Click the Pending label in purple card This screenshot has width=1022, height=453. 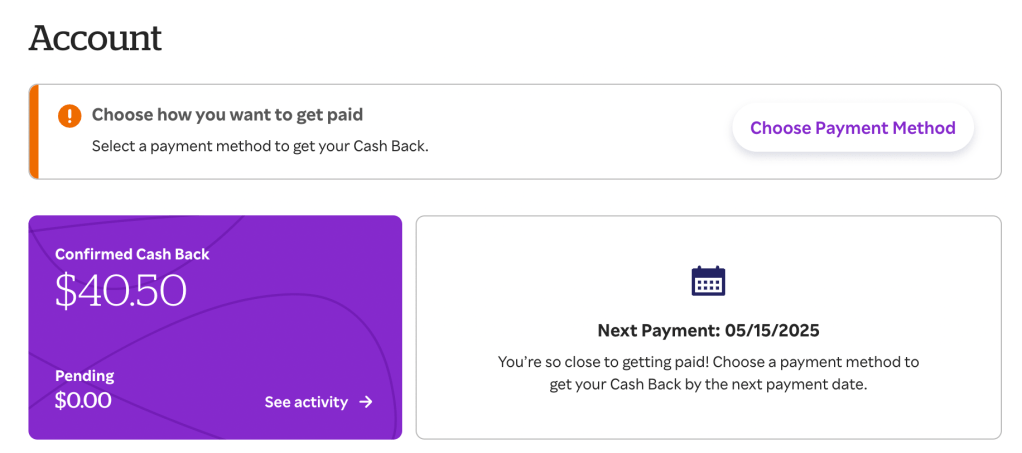pos(85,376)
